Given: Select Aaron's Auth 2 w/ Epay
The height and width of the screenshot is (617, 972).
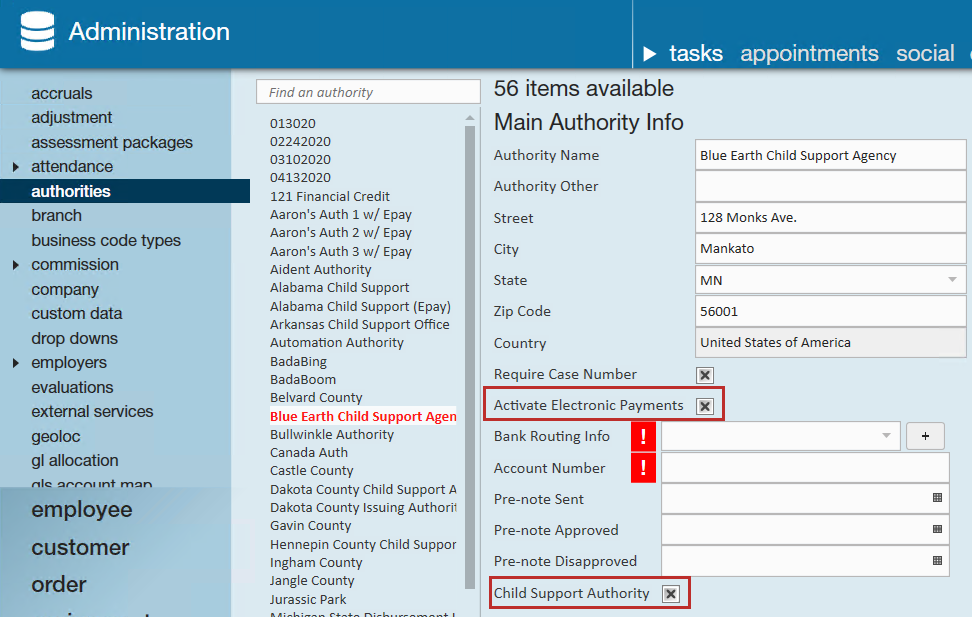Looking at the screenshot, I should 341,233.
